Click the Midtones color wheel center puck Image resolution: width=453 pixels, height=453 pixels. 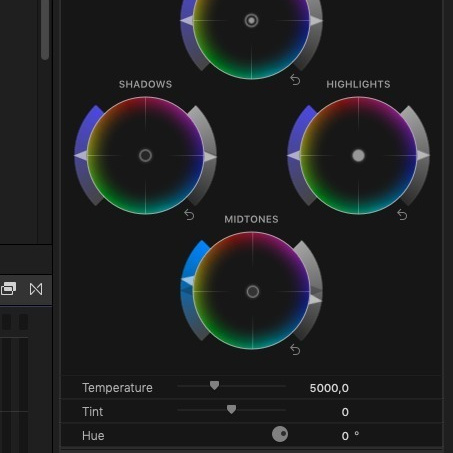click(252, 291)
